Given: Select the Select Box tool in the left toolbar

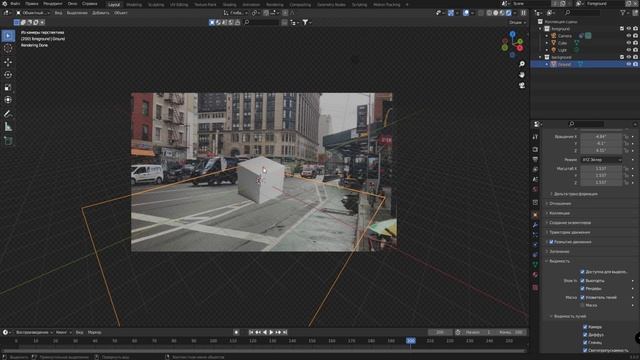Looking at the screenshot, I should coord(8,36).
